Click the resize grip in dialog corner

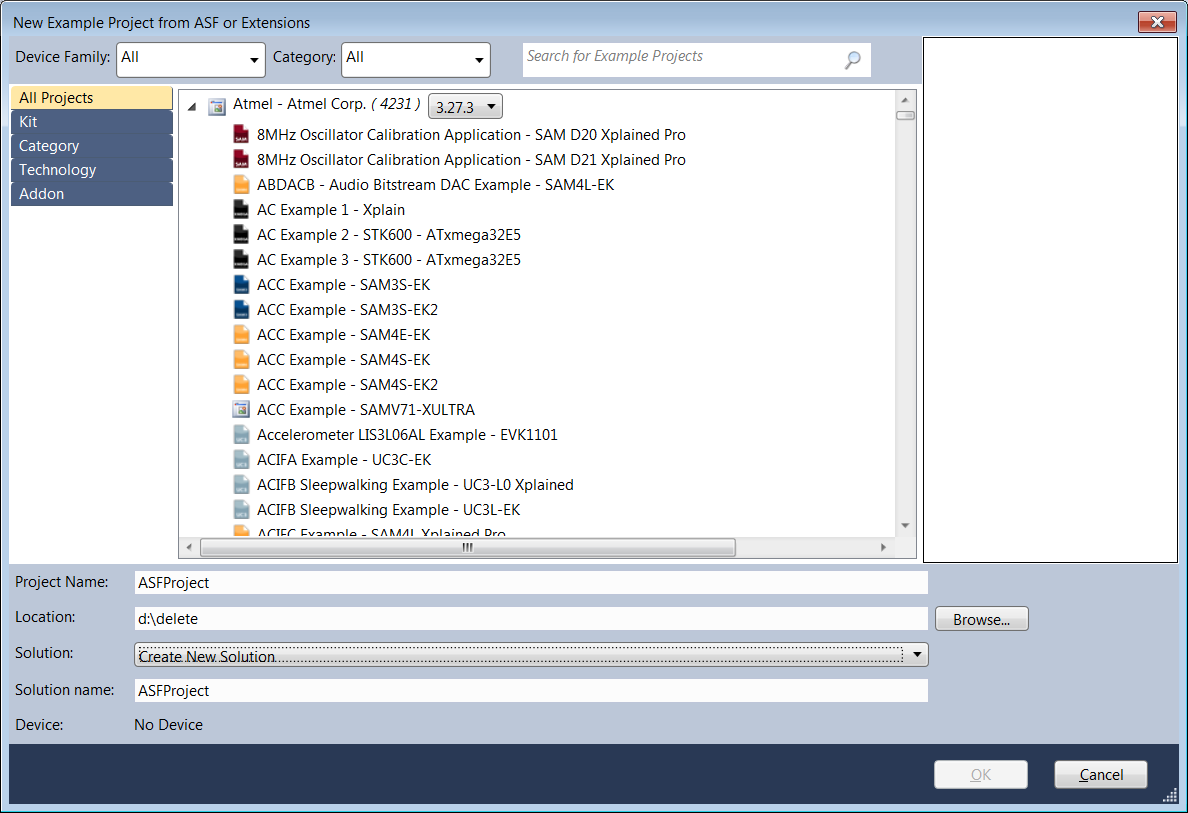click(x=1170, y=795)
